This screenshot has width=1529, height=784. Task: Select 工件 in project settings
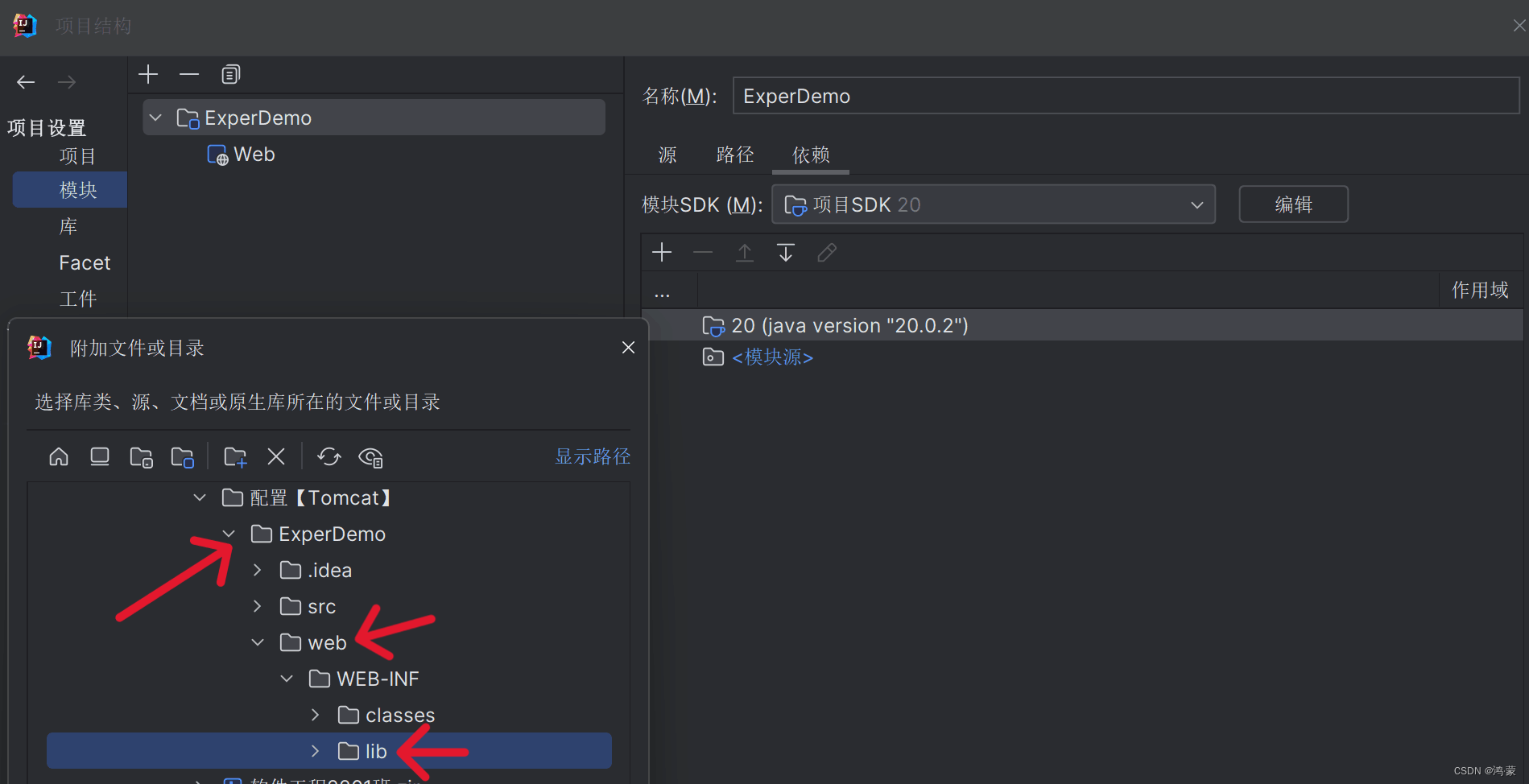(78, 299)
